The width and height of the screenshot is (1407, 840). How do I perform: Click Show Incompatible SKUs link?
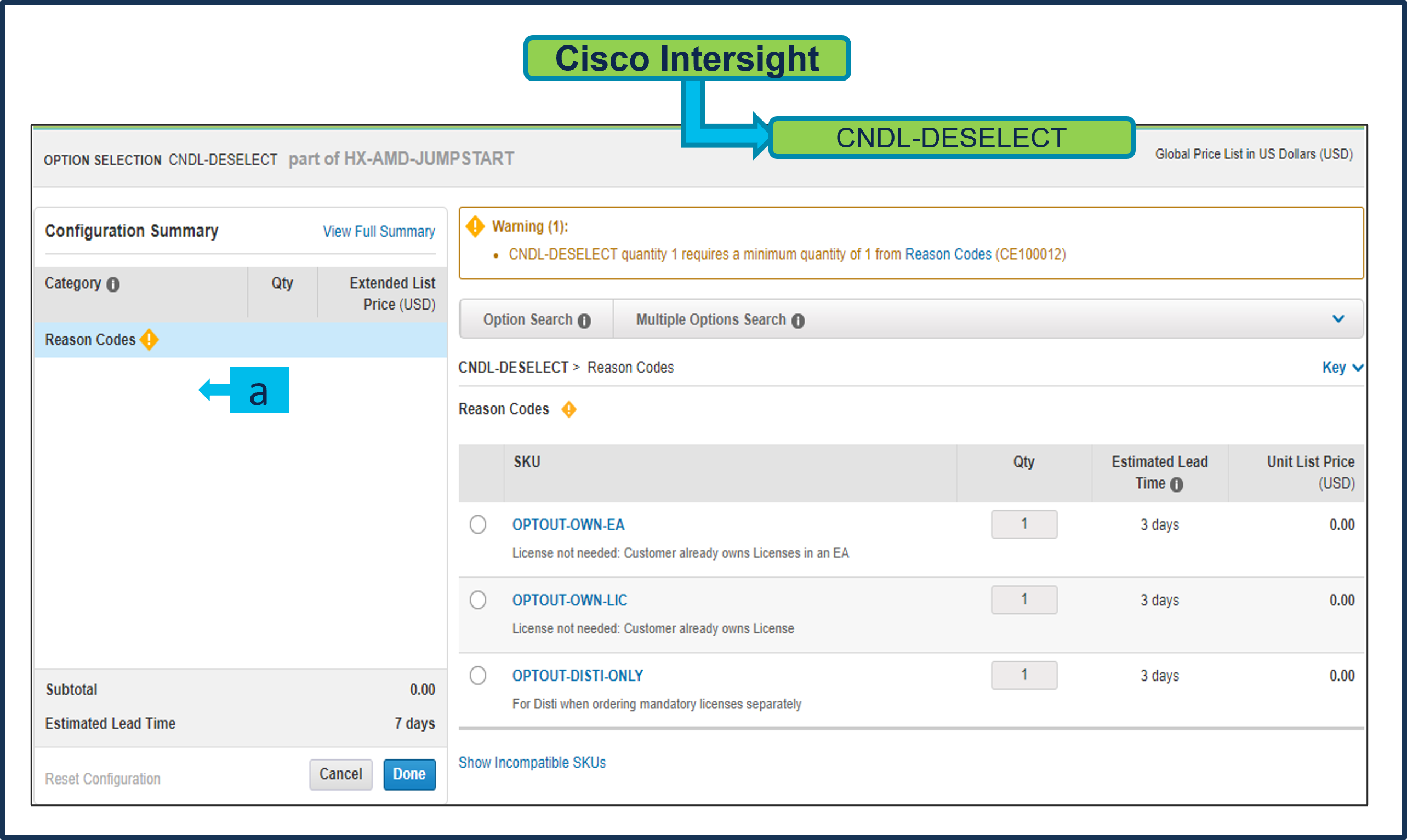tap(532, 762)
